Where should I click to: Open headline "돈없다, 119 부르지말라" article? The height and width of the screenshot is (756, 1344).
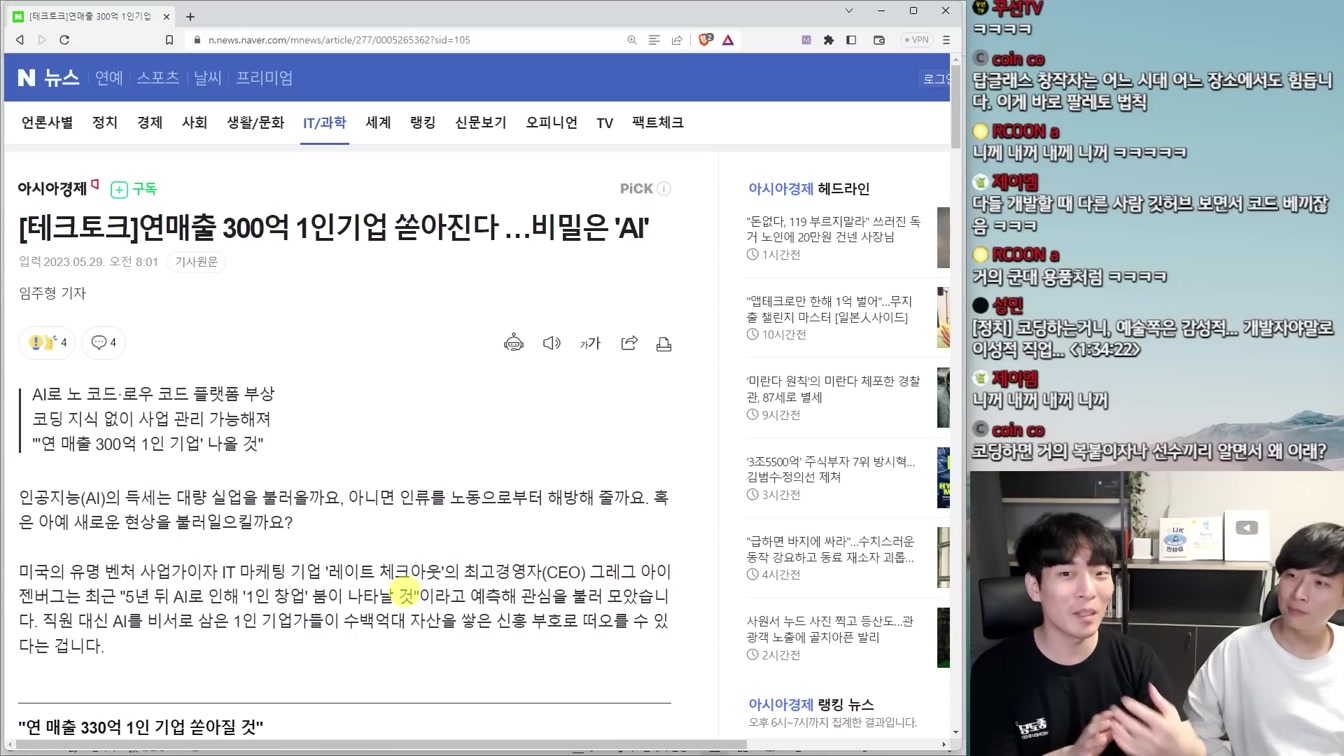[x=833, y=229]
